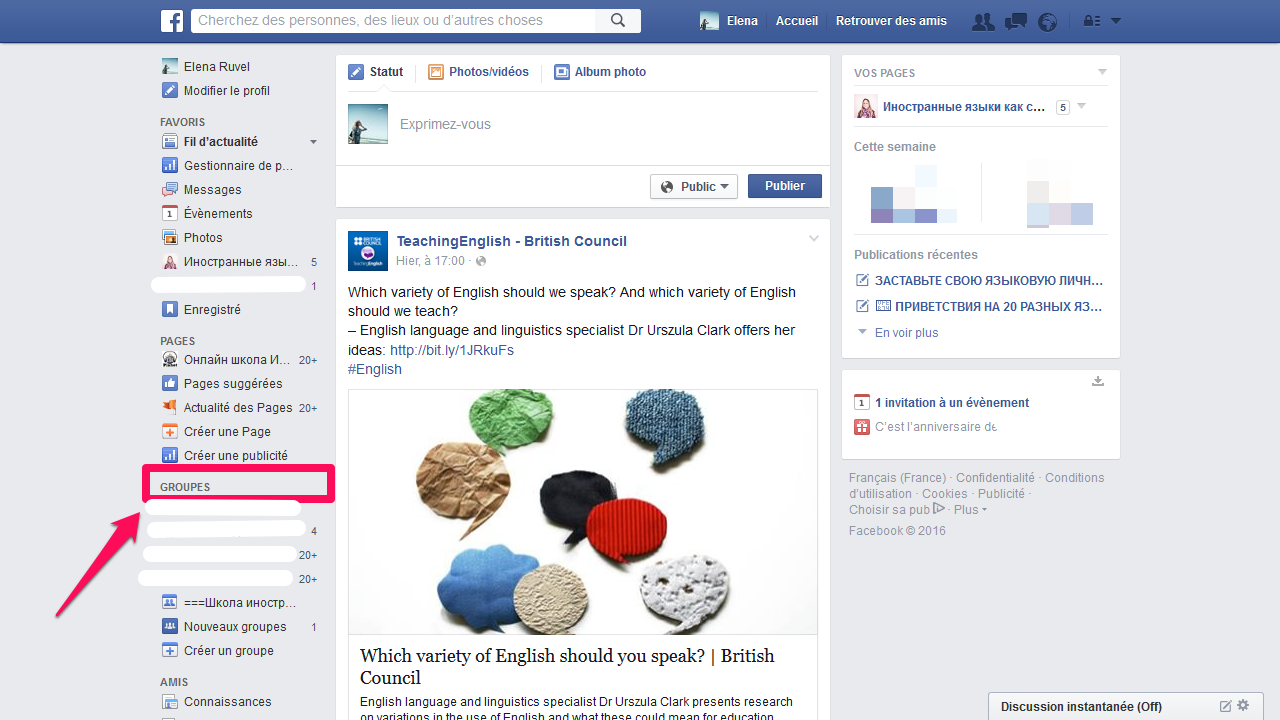Select the Photos/vidéos composer tab

479,72
